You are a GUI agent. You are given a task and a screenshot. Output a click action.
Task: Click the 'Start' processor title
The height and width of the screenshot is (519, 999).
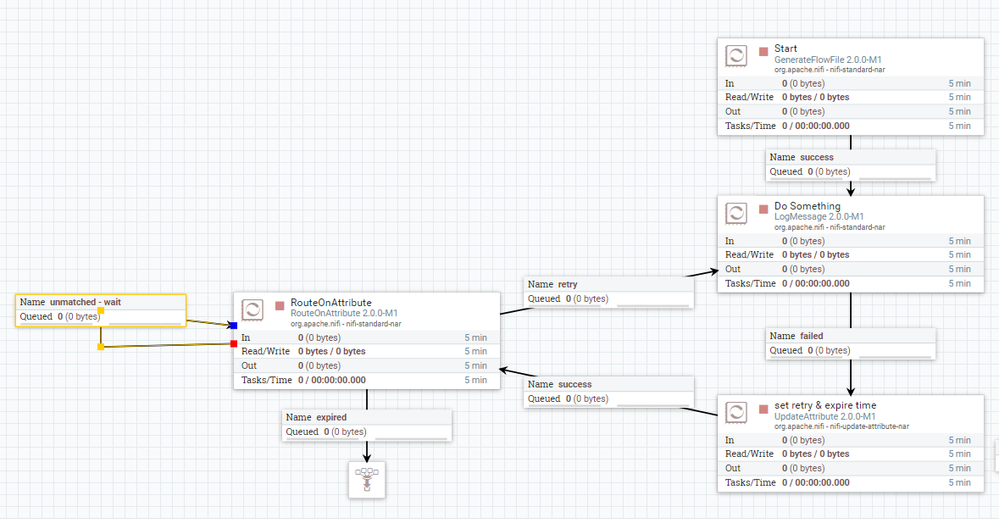(786, 48)
